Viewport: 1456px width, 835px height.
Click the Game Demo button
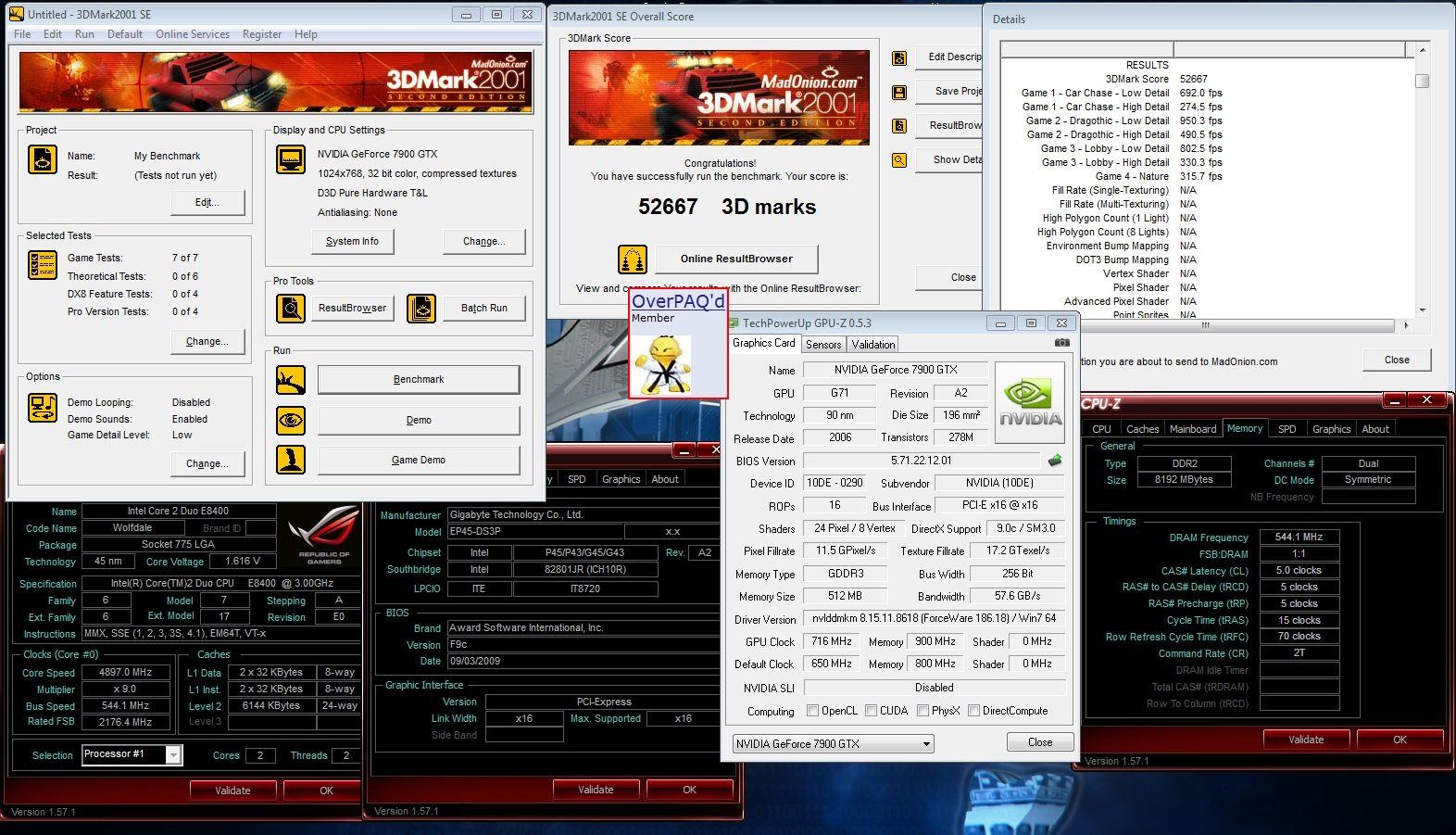click(419, 460)
